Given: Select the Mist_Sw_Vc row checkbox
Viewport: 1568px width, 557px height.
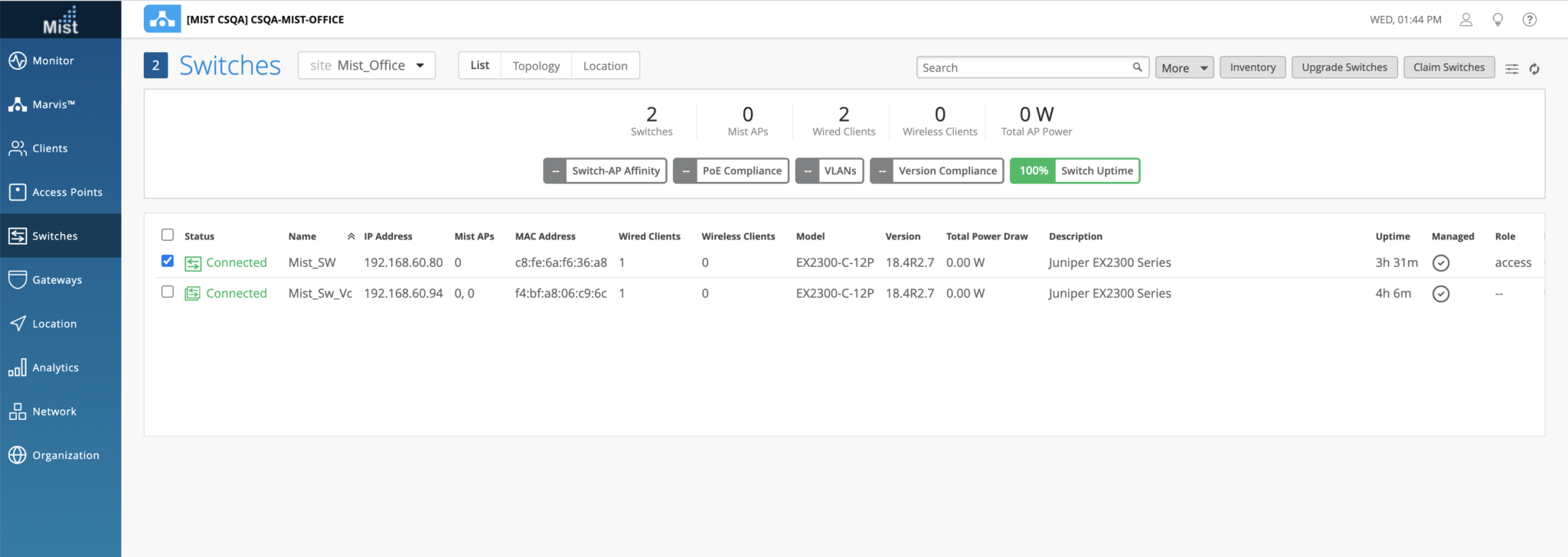Looking at the screenshot, I should point(168,292).
